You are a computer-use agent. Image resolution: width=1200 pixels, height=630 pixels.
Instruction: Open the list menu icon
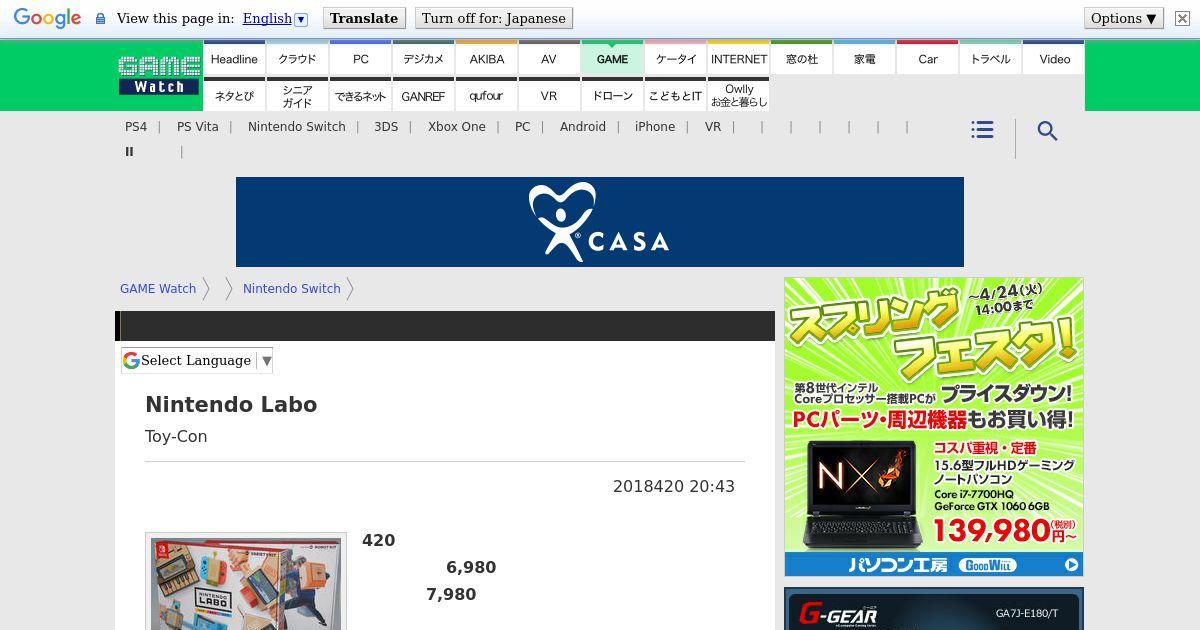click(x=982, y=130)
